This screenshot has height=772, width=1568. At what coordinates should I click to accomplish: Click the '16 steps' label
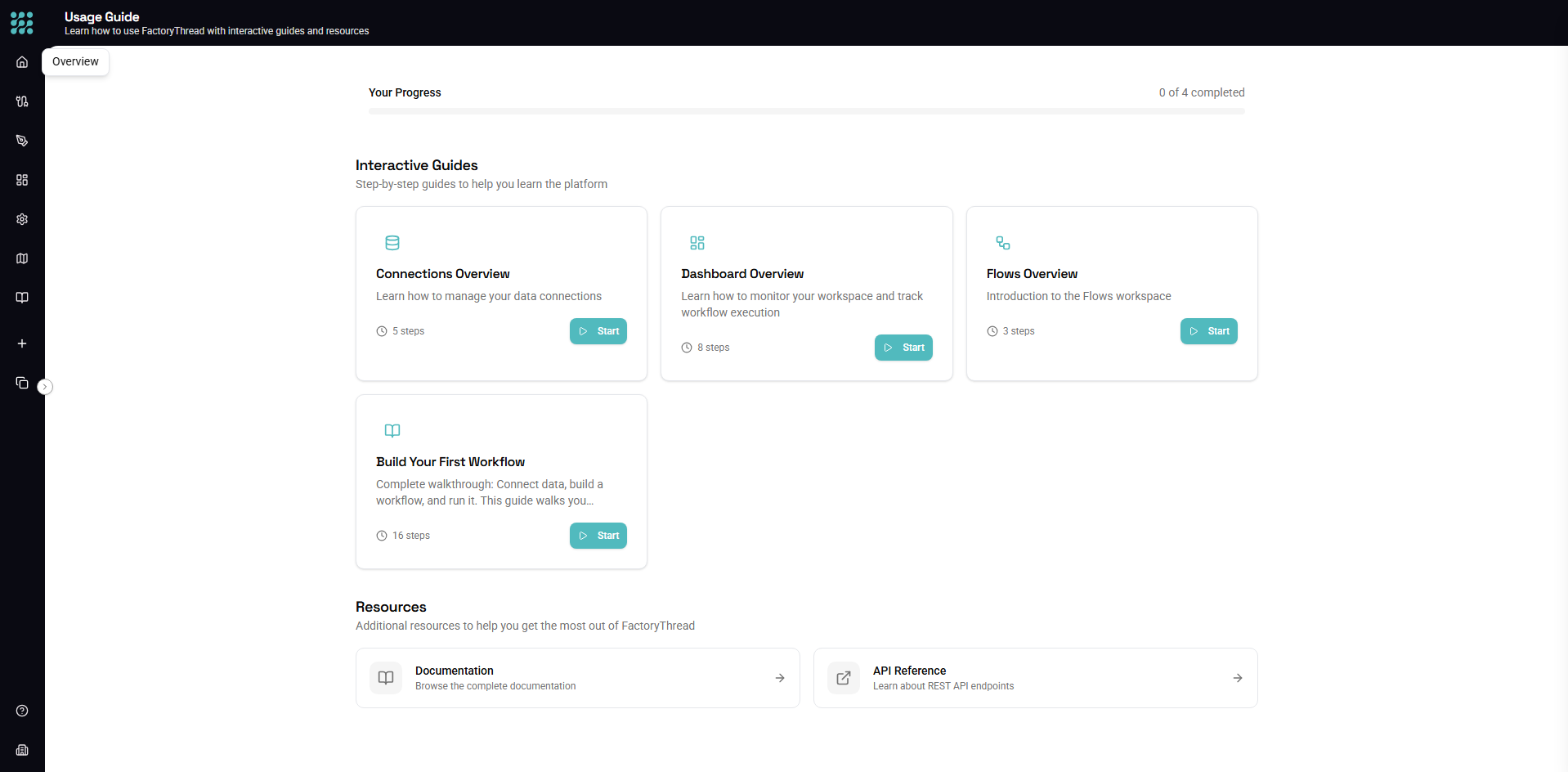point(411,536)
